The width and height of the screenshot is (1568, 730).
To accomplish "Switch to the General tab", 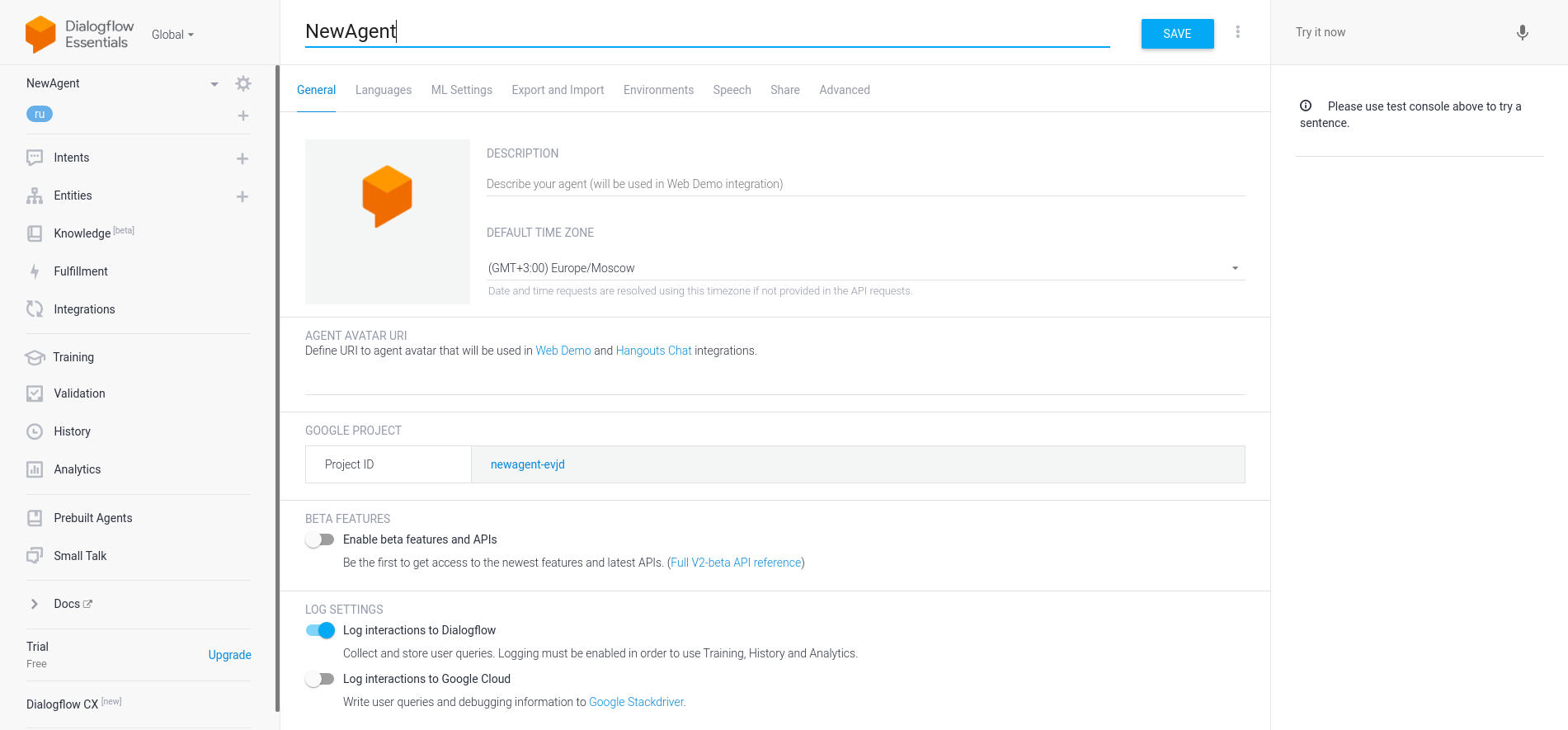I will (x=316, y=90).
